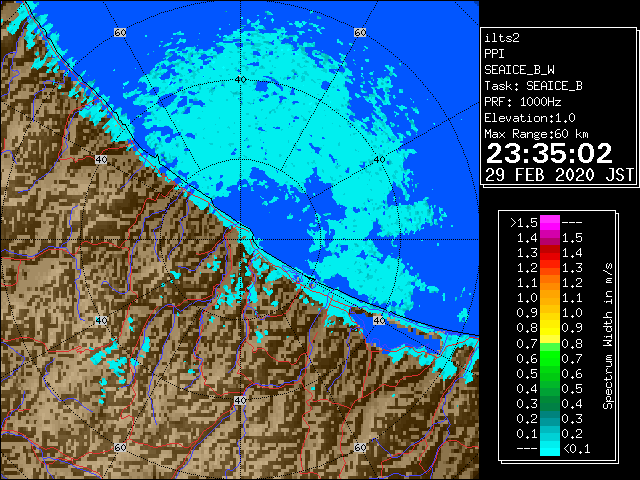Pick the bright green swatch beside 0.6

click(x=549, y=358)
